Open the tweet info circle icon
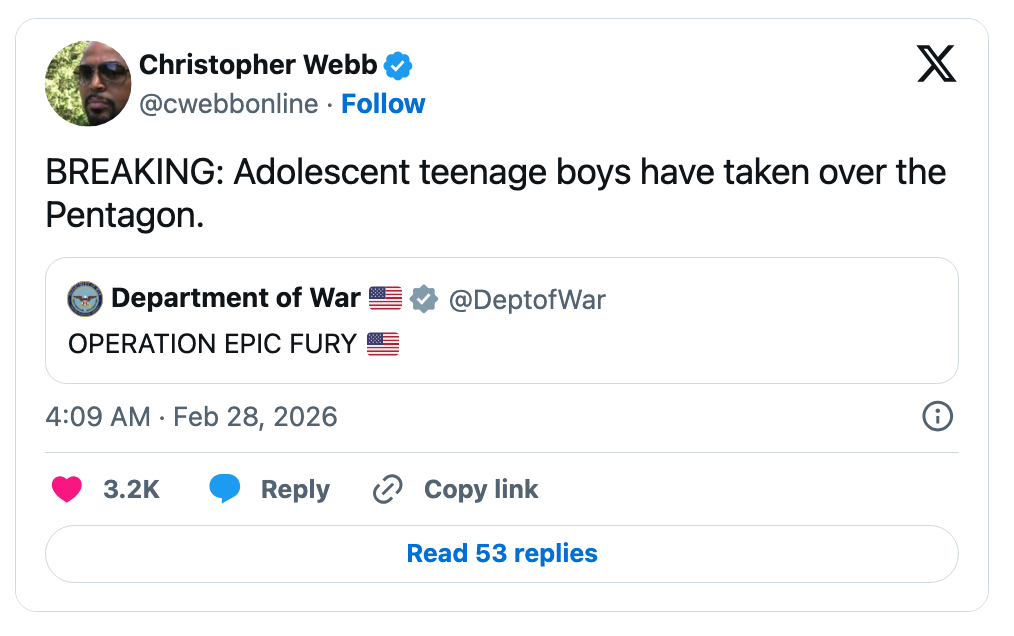The width and height of the screenshot is (1014, 636). click(936, 416)
